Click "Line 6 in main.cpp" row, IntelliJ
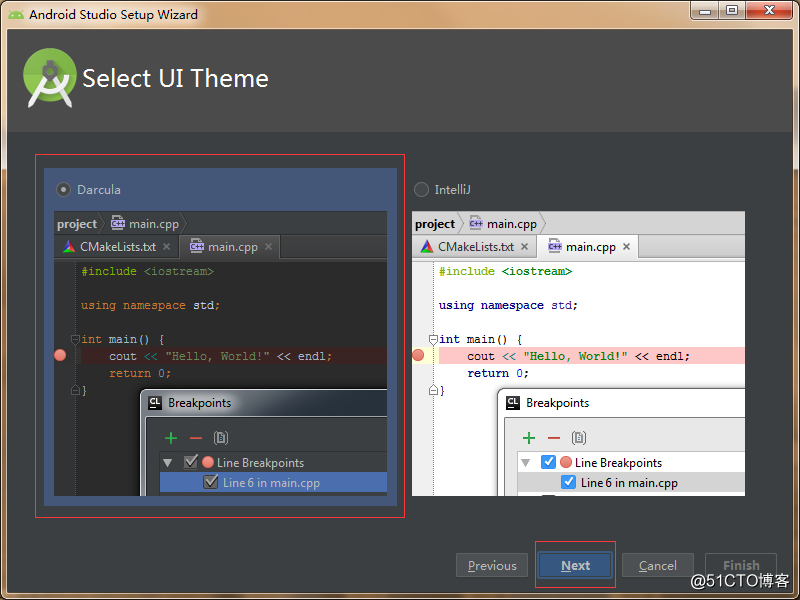This screenshot has height=600, width=800. click(x=632, y=482)
